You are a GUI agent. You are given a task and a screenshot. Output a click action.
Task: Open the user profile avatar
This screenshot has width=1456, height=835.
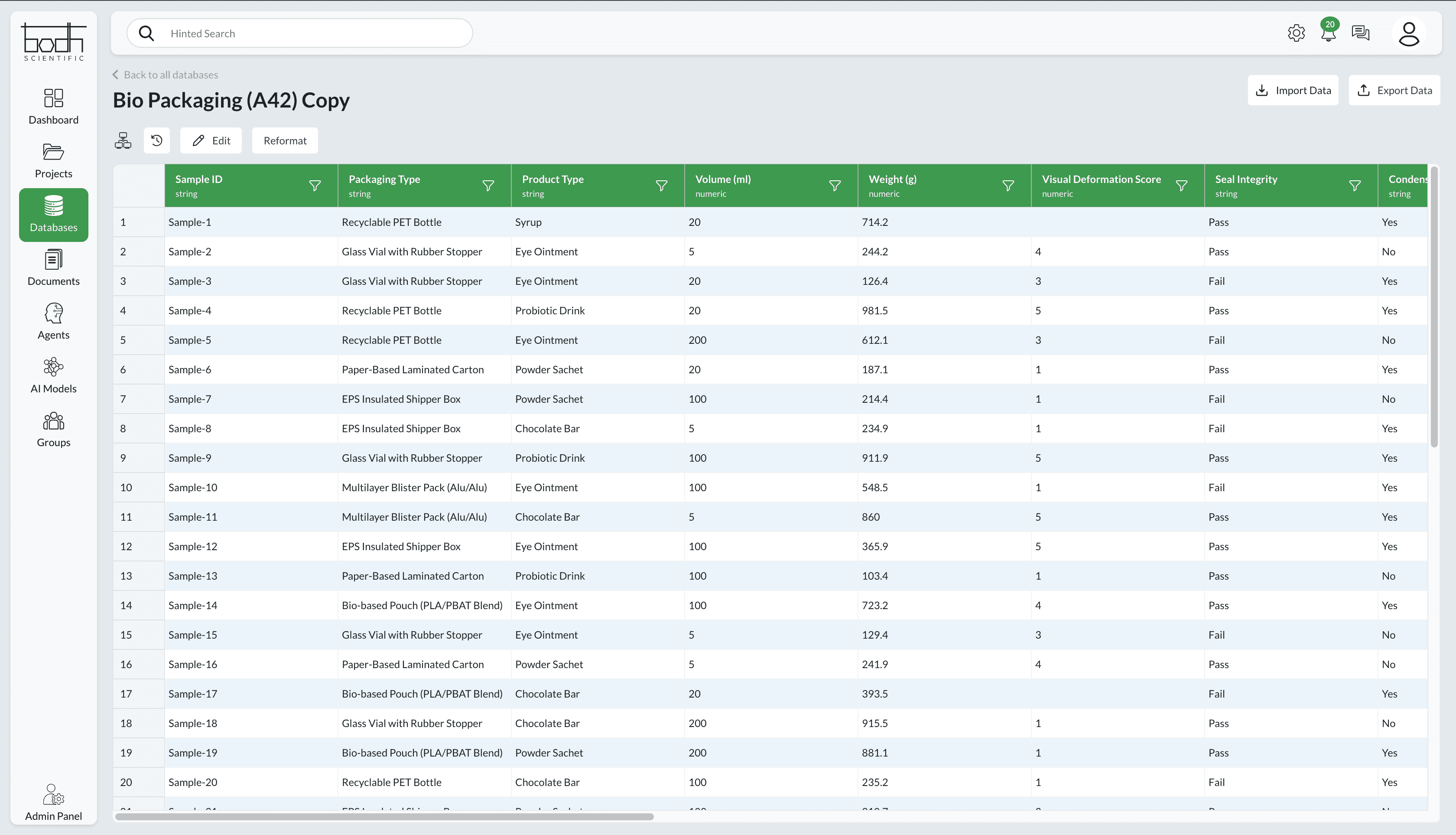click(x=1408, y=33)
